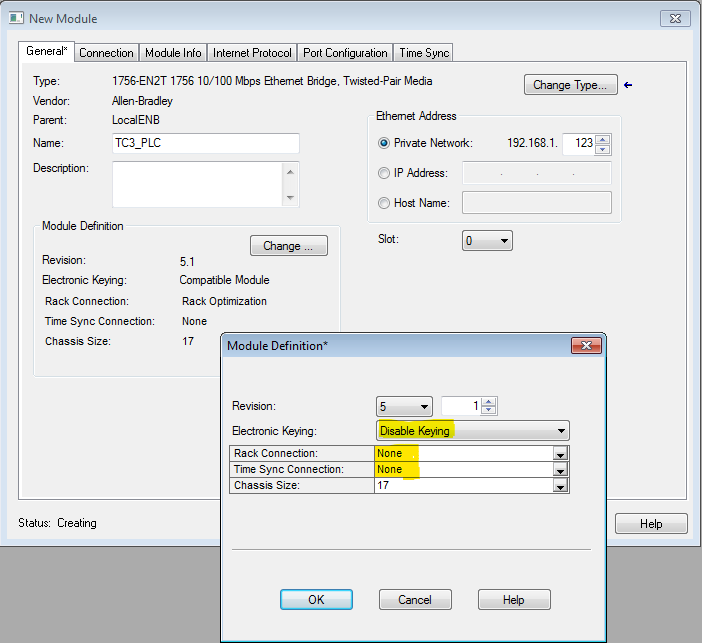Click the 1756-EN2T type description text

pyautogui.click(x=272, y=81)
